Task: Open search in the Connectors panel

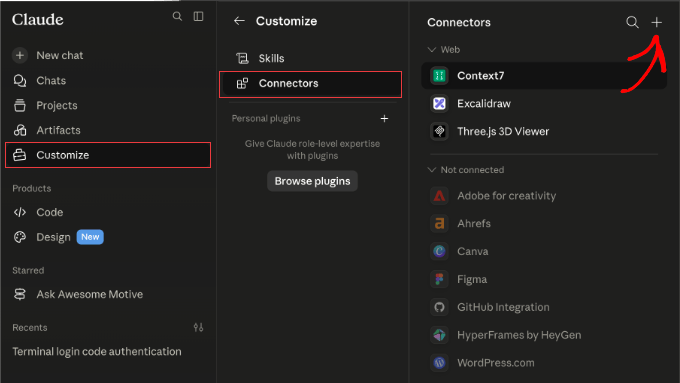Action: pos(632,22)
